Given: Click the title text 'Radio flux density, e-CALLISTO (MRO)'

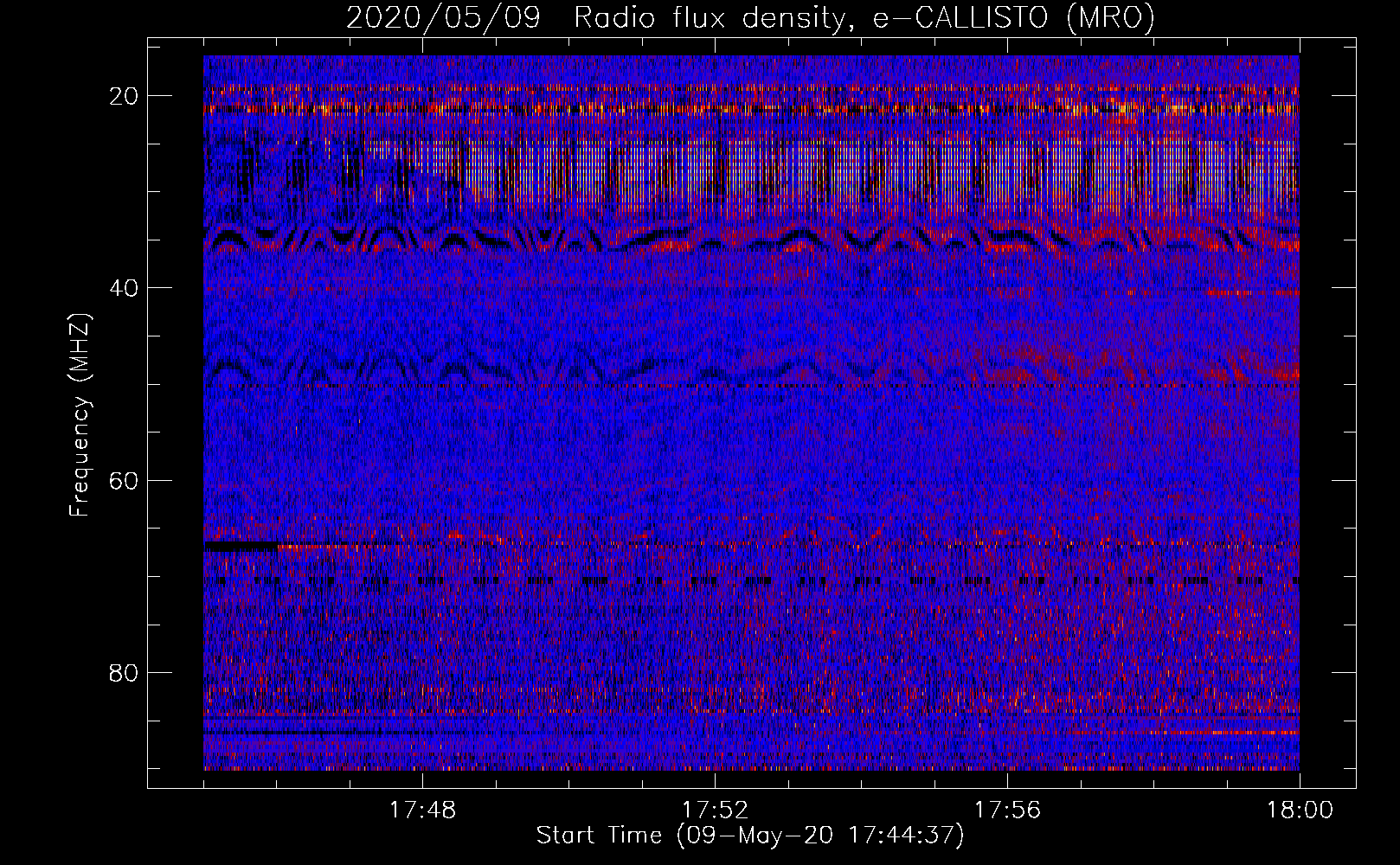Looking at the screenshot, I should tap(864, 17).
